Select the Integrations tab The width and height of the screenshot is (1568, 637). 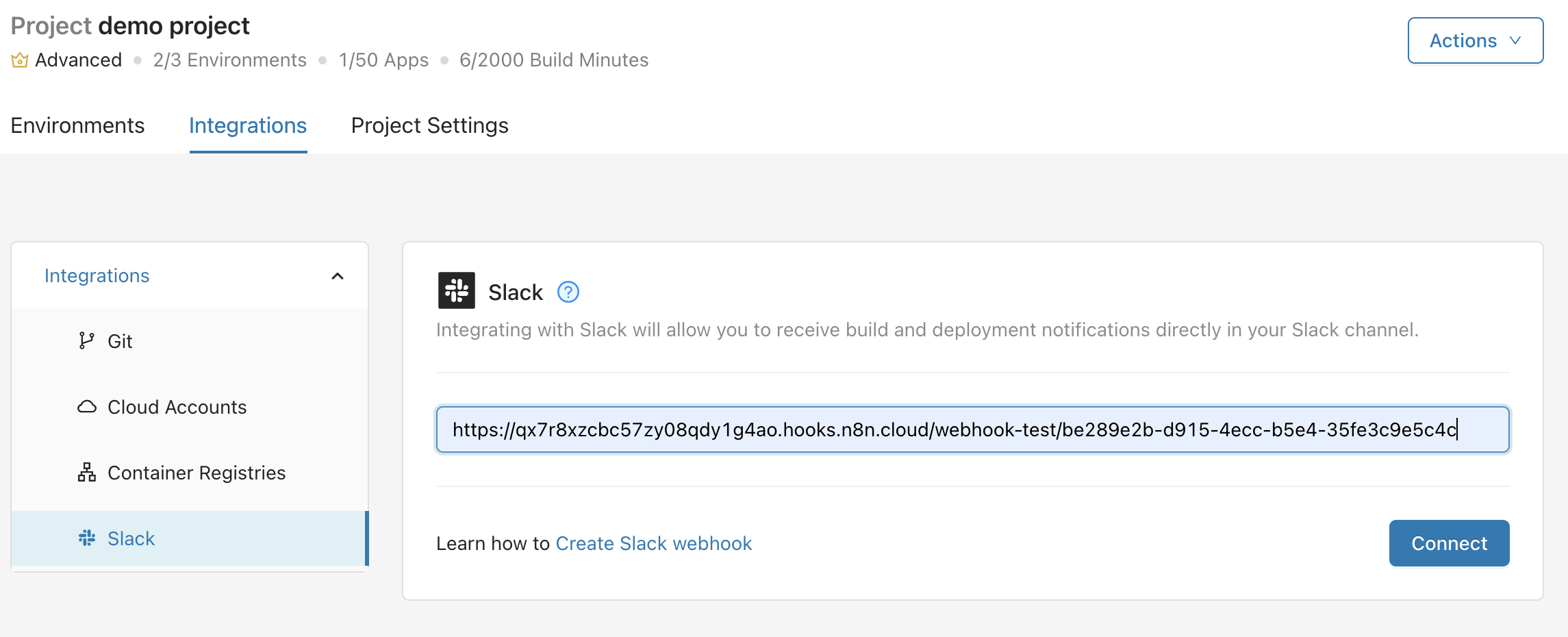[248, 125]
